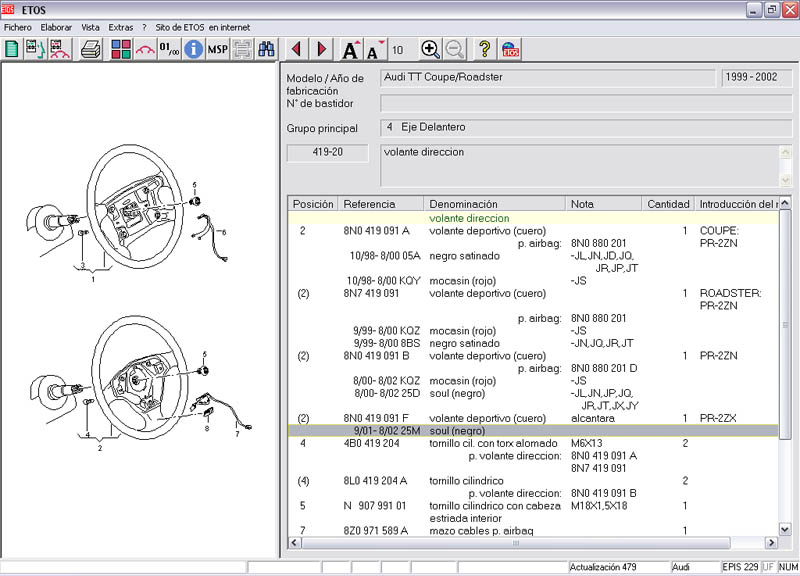This screenshot has width=800, height=576.
Task: Decrease font size with small A icon
Action: 375,49
